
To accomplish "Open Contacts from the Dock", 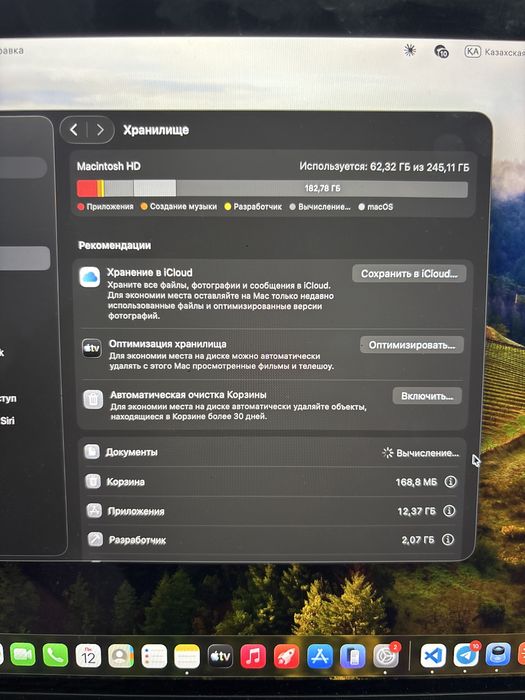I will point(121,656).
